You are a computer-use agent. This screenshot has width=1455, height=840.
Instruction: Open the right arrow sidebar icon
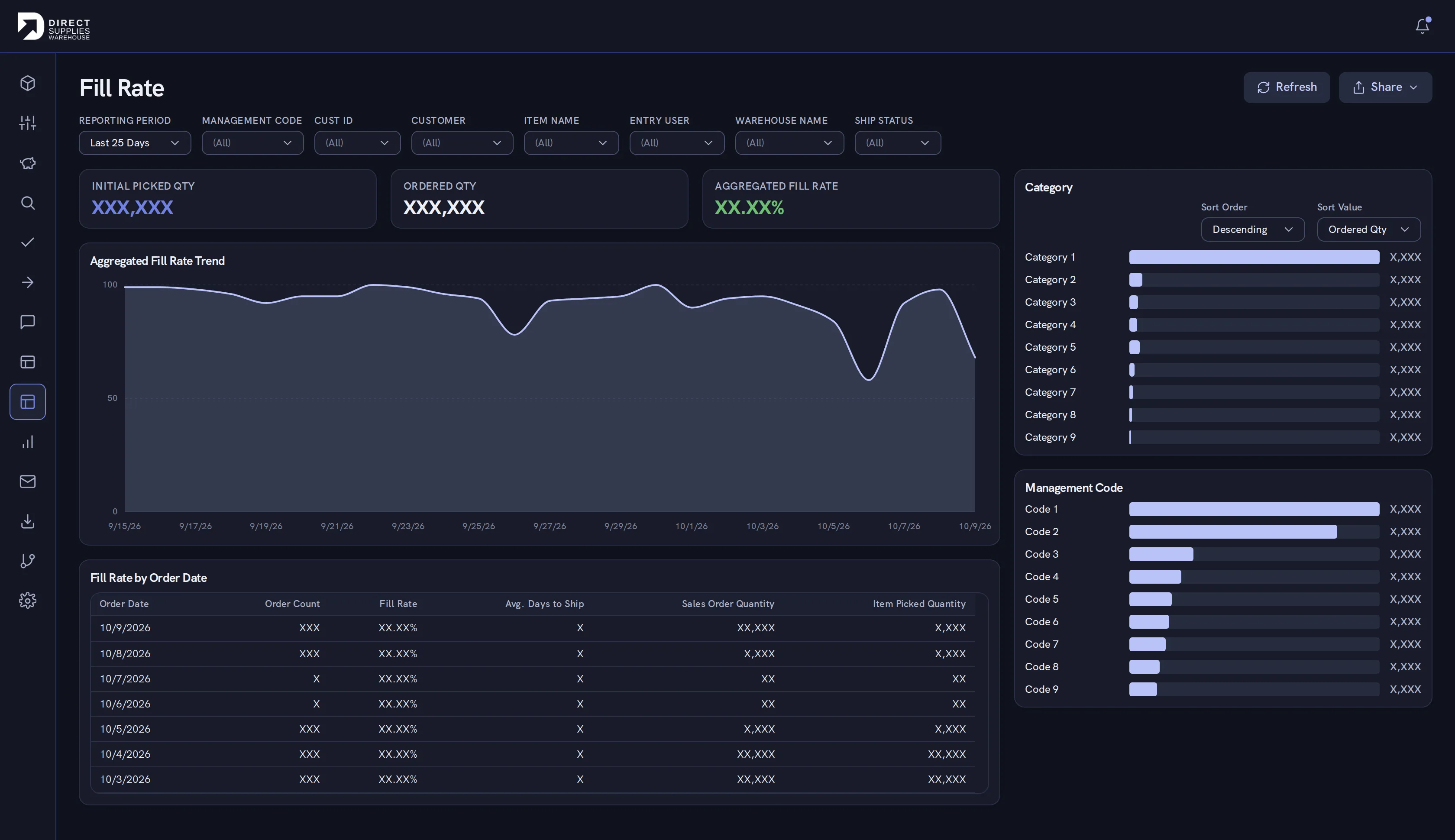pyautogui.click(x=28, y=282)
